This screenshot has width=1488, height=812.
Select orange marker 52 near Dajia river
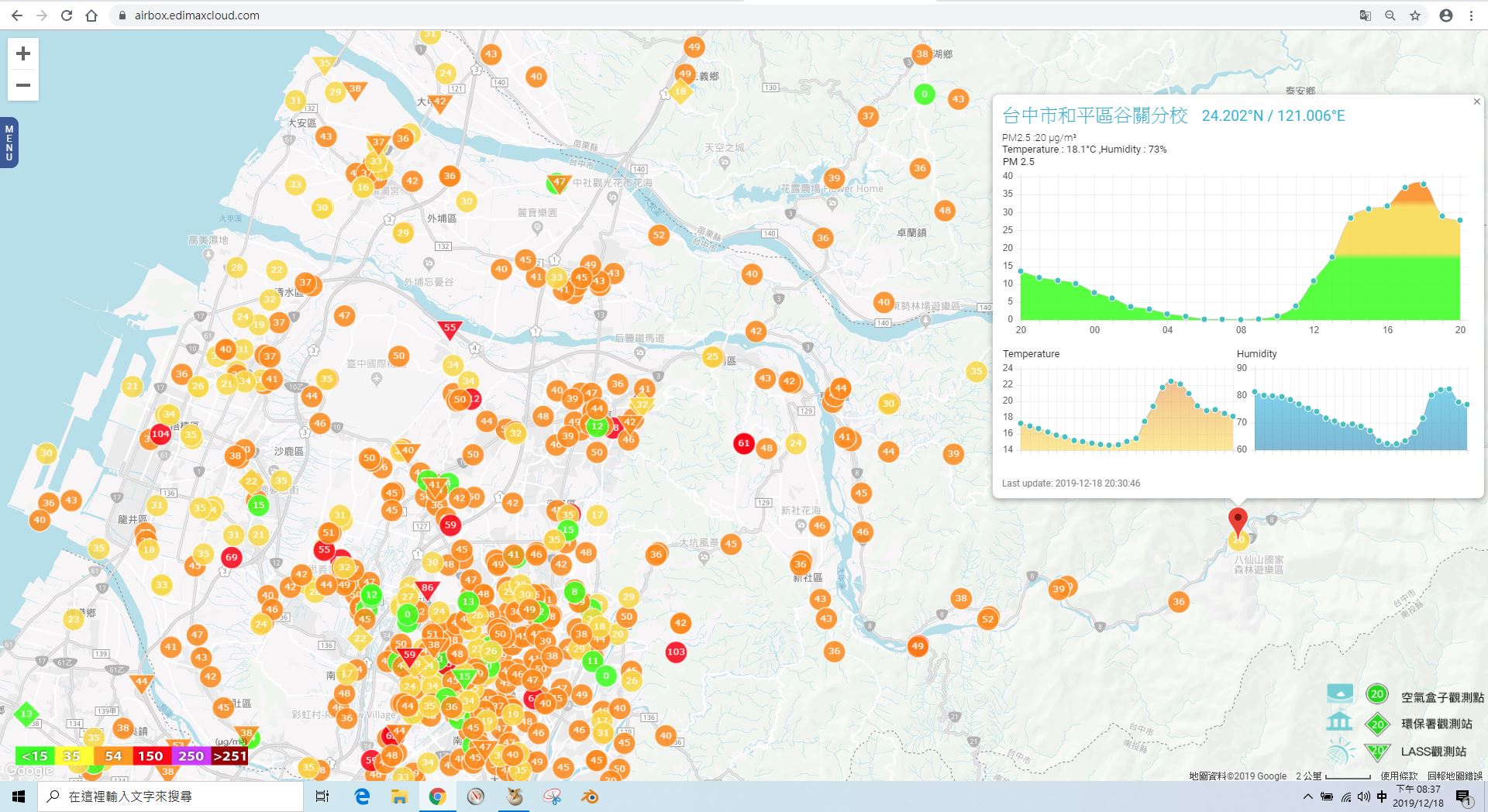659,236
